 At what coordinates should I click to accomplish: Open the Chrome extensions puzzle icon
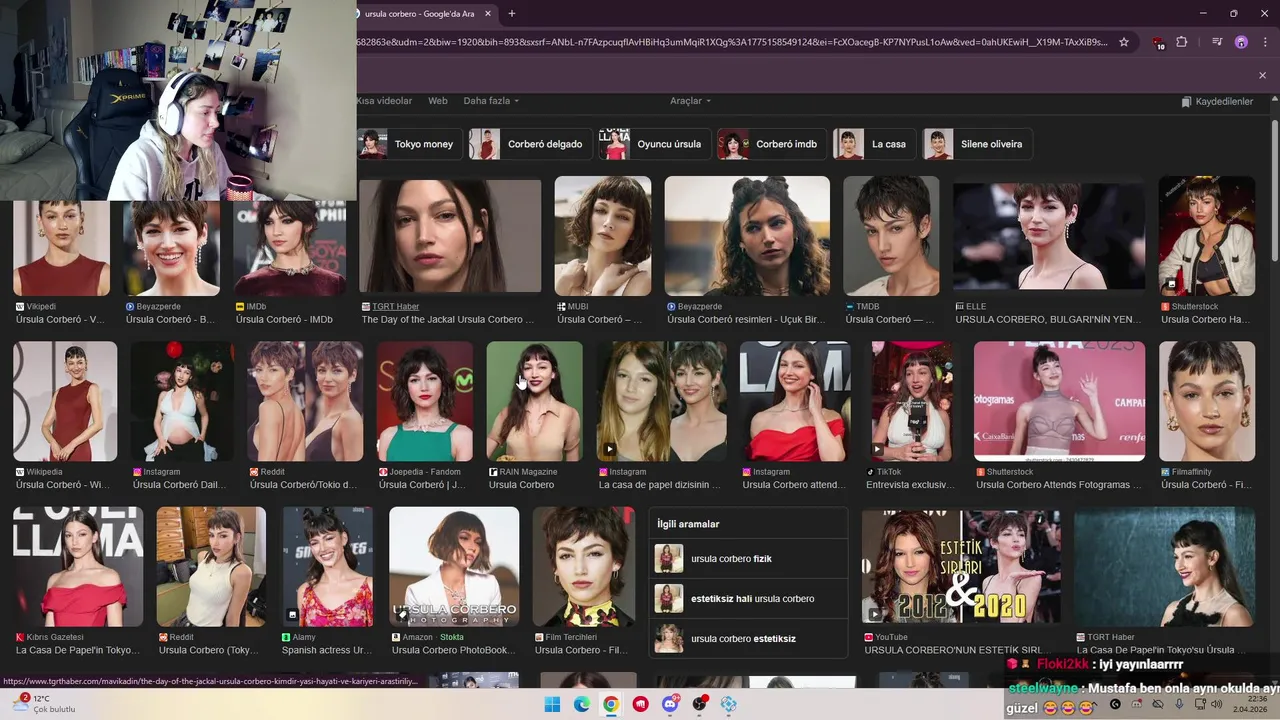1182,42
